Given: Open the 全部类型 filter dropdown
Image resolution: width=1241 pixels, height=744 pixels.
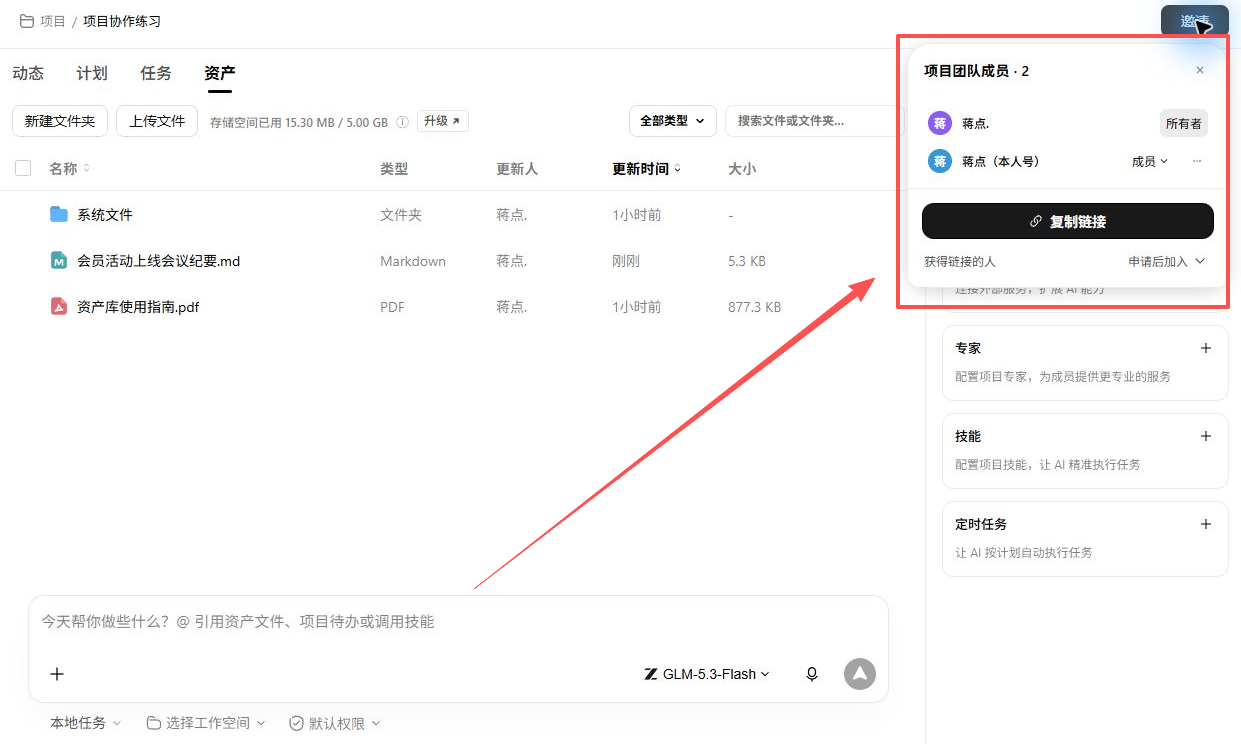Looking at the screenshot, I should point(672,121).
